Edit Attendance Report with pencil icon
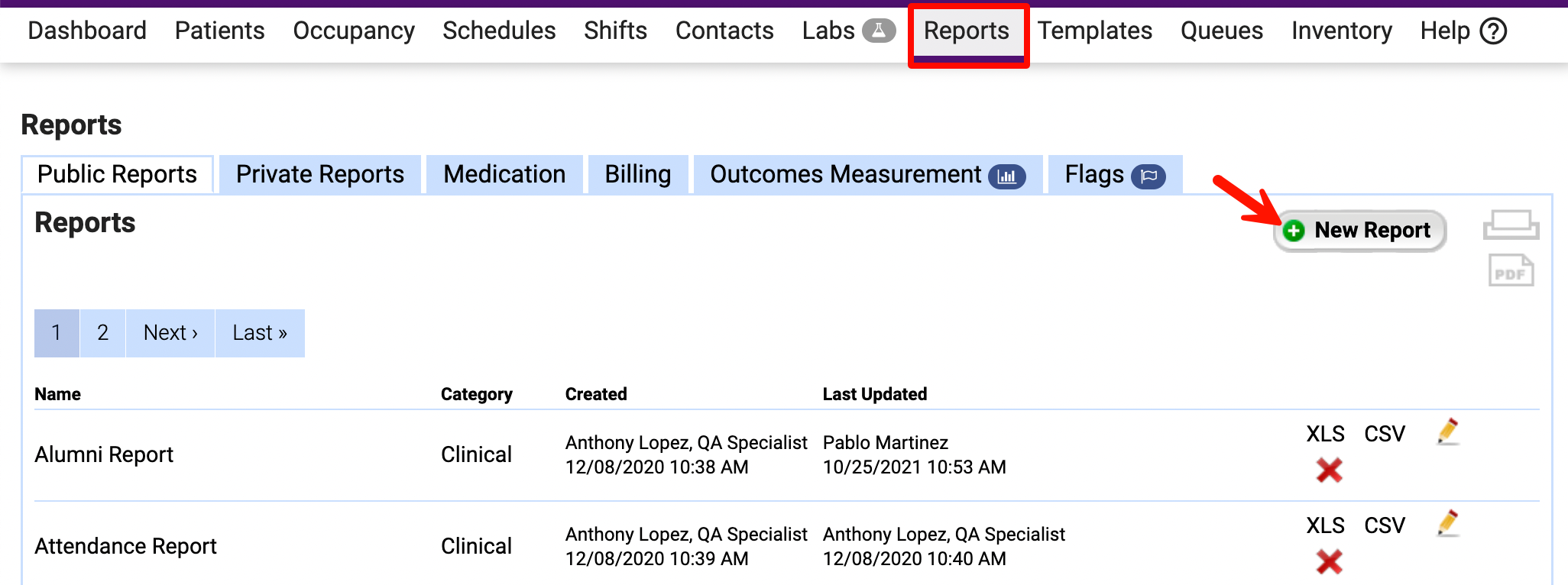 [1447, 524]
